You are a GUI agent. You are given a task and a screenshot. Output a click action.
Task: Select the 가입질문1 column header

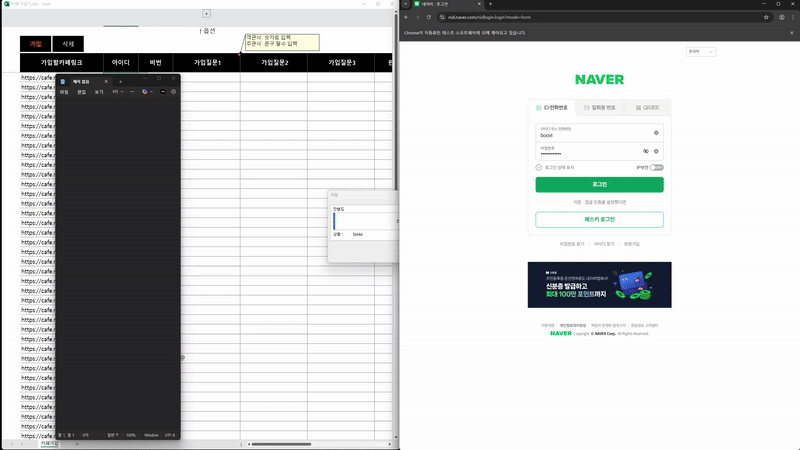[207, 62]
